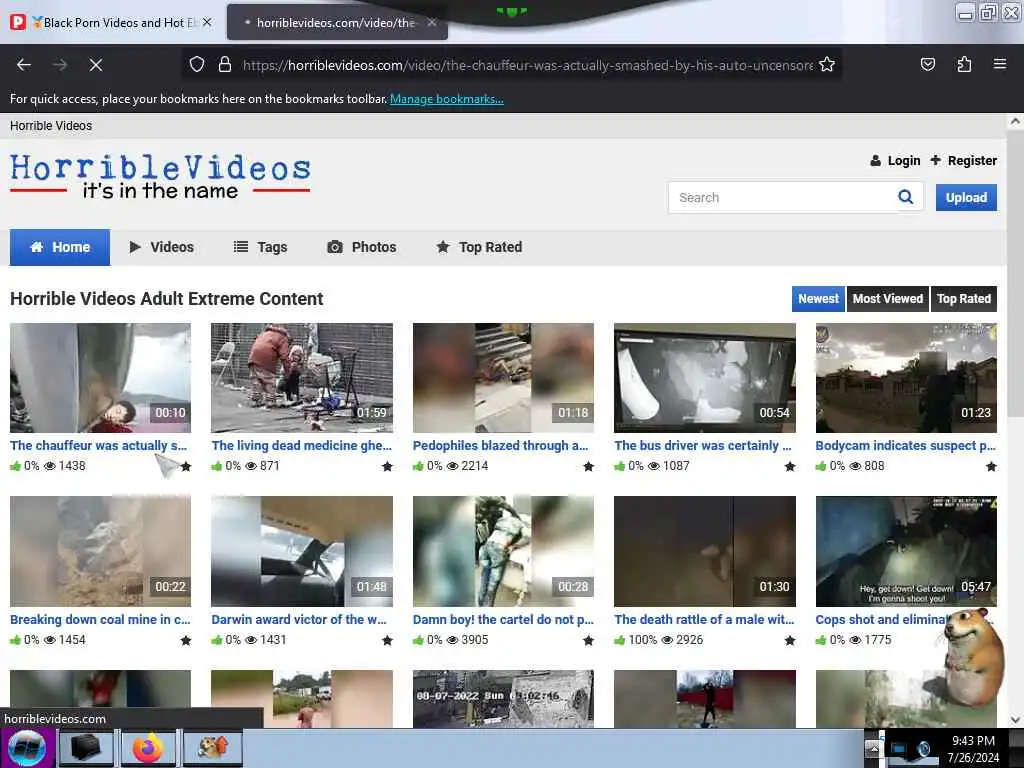Open the Videos navigation item
Image resolution: width=1024 pixels, height=768 pixels.
click(x=162, y=247)
